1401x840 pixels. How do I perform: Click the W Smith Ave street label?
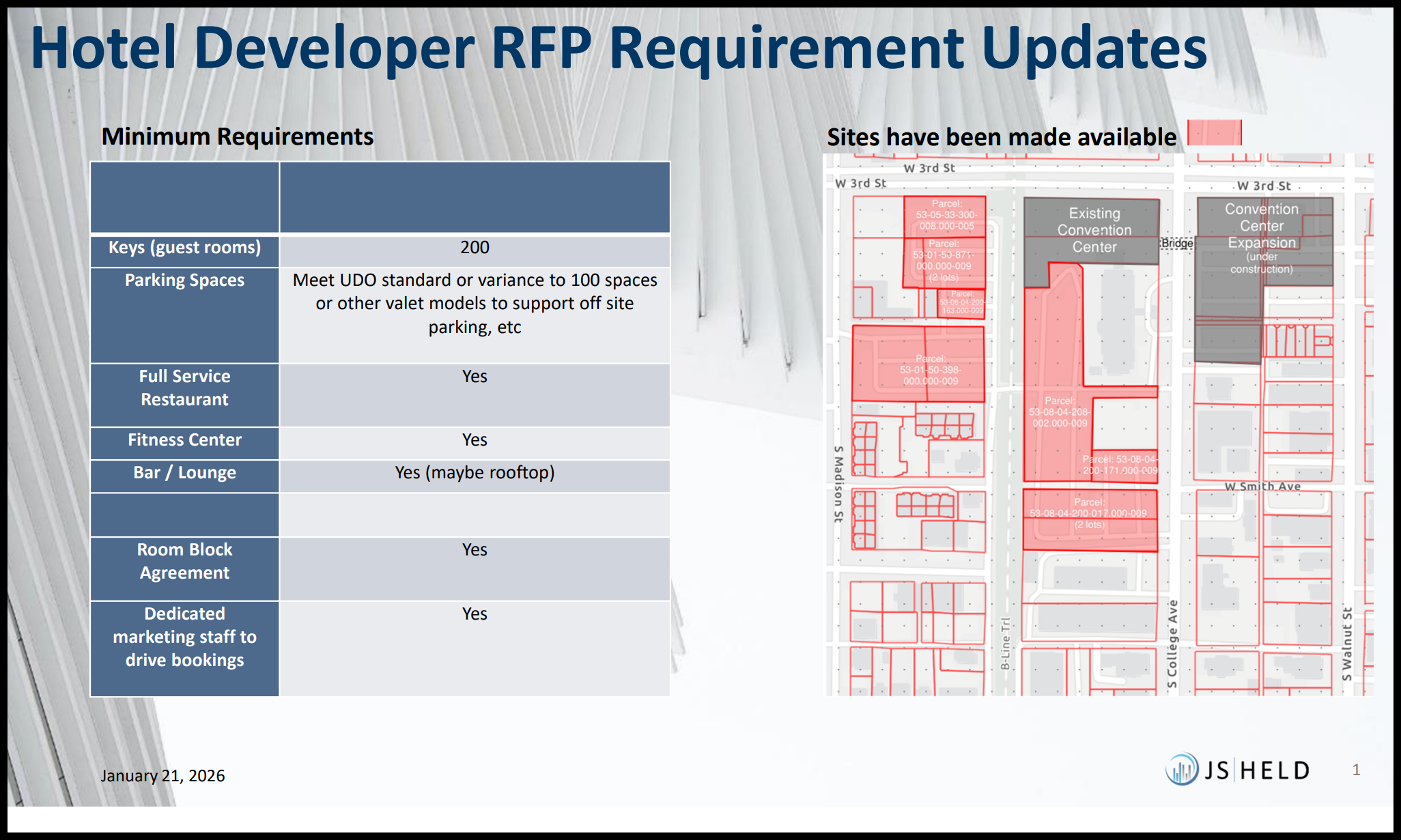1262,487
